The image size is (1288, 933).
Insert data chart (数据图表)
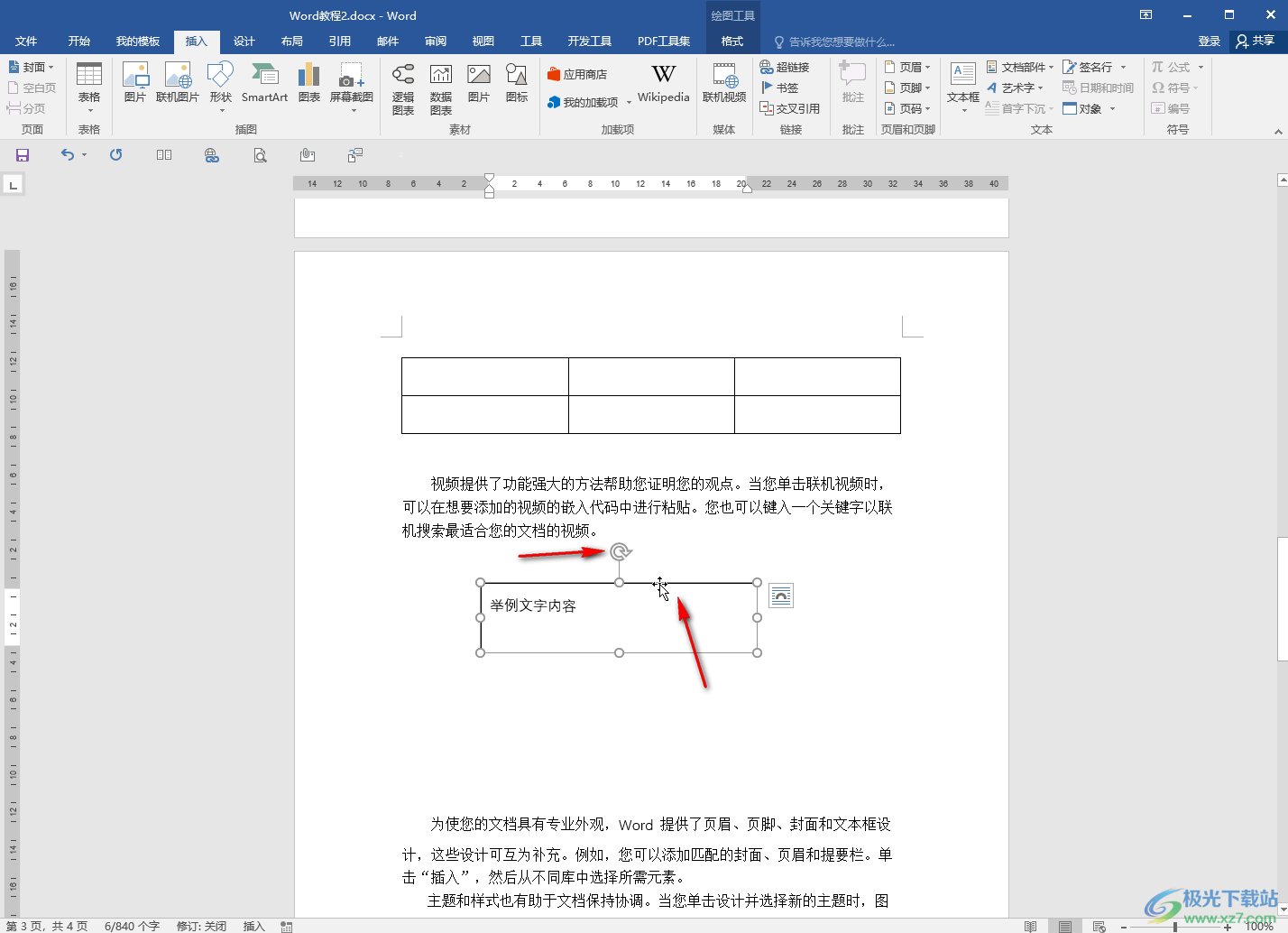click(441, 88)
